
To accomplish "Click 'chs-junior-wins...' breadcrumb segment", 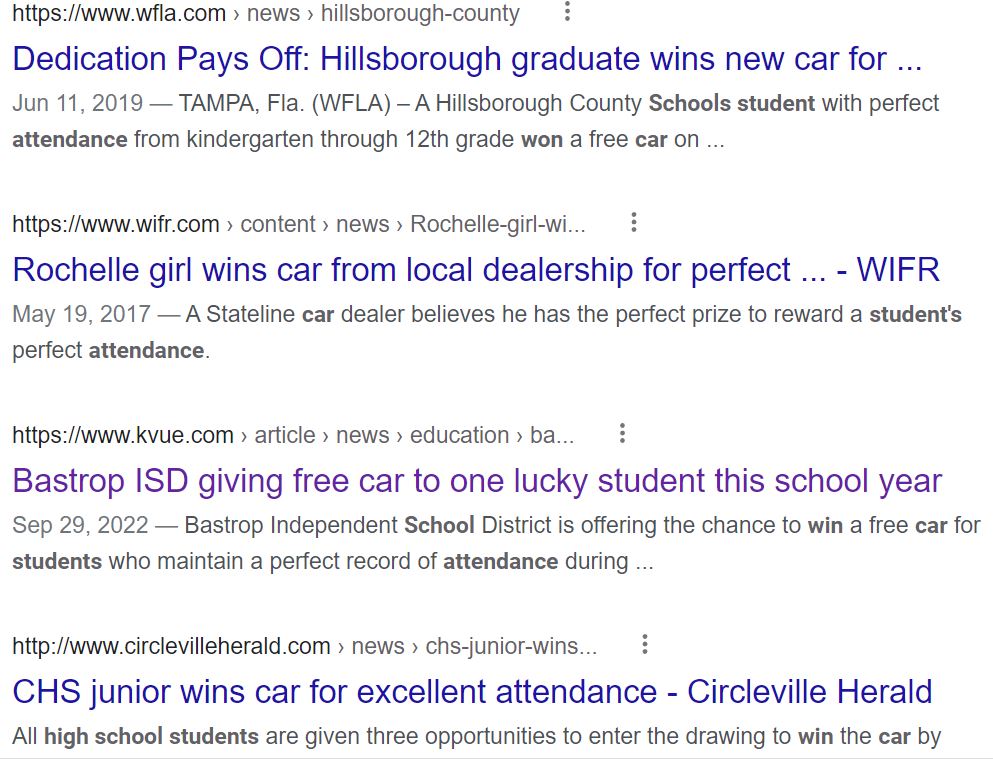I will tap(511, 646).
